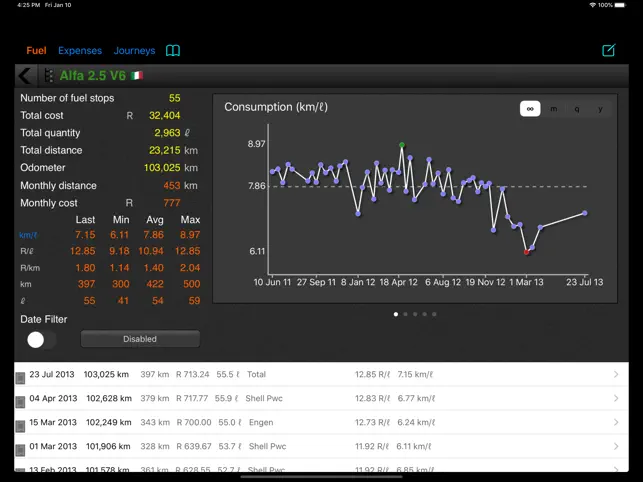Image resolution: width=643 pixels, height=482 pixels.
Task: Tap the Alfa 2.5 V6 vehicle name
Action: click(x=93, y=75)
